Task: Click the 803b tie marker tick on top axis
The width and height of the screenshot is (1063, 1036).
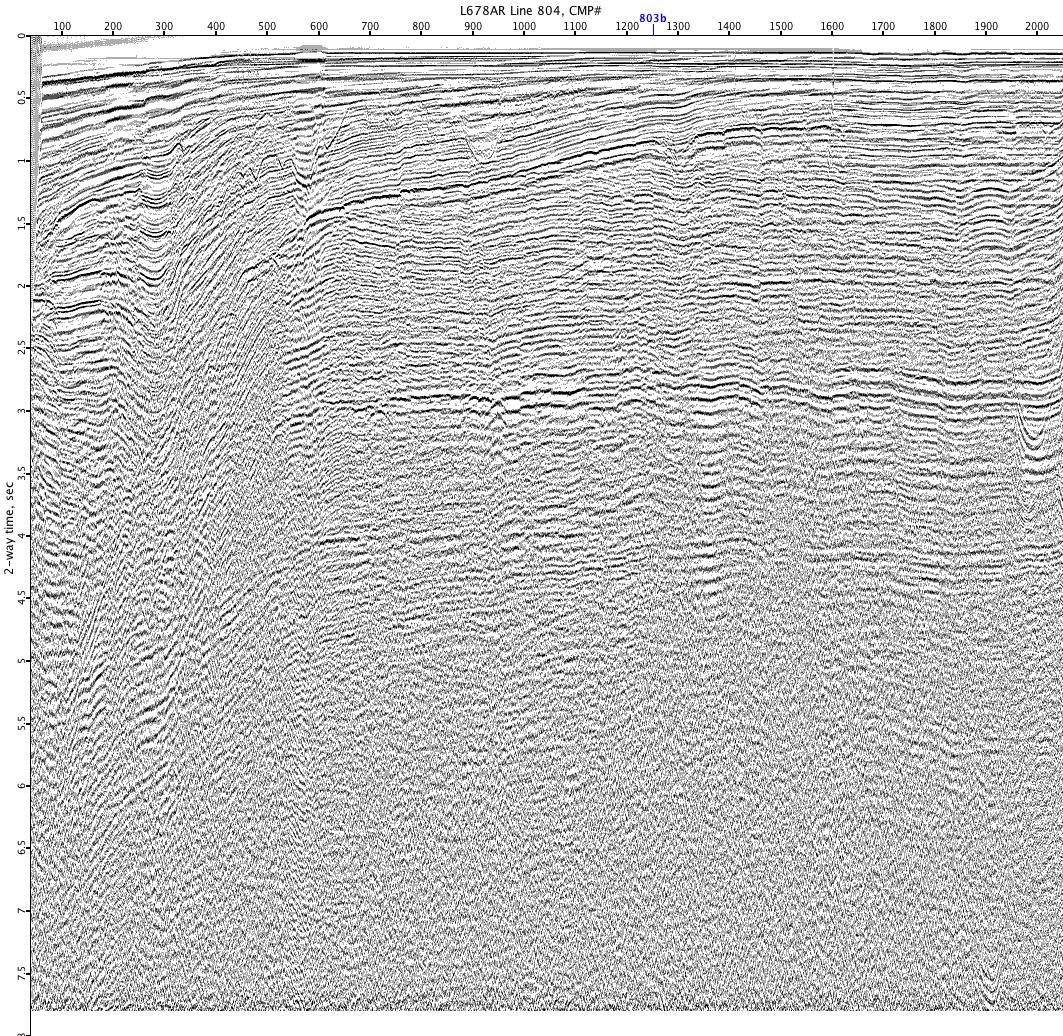Action: (653, 30)
